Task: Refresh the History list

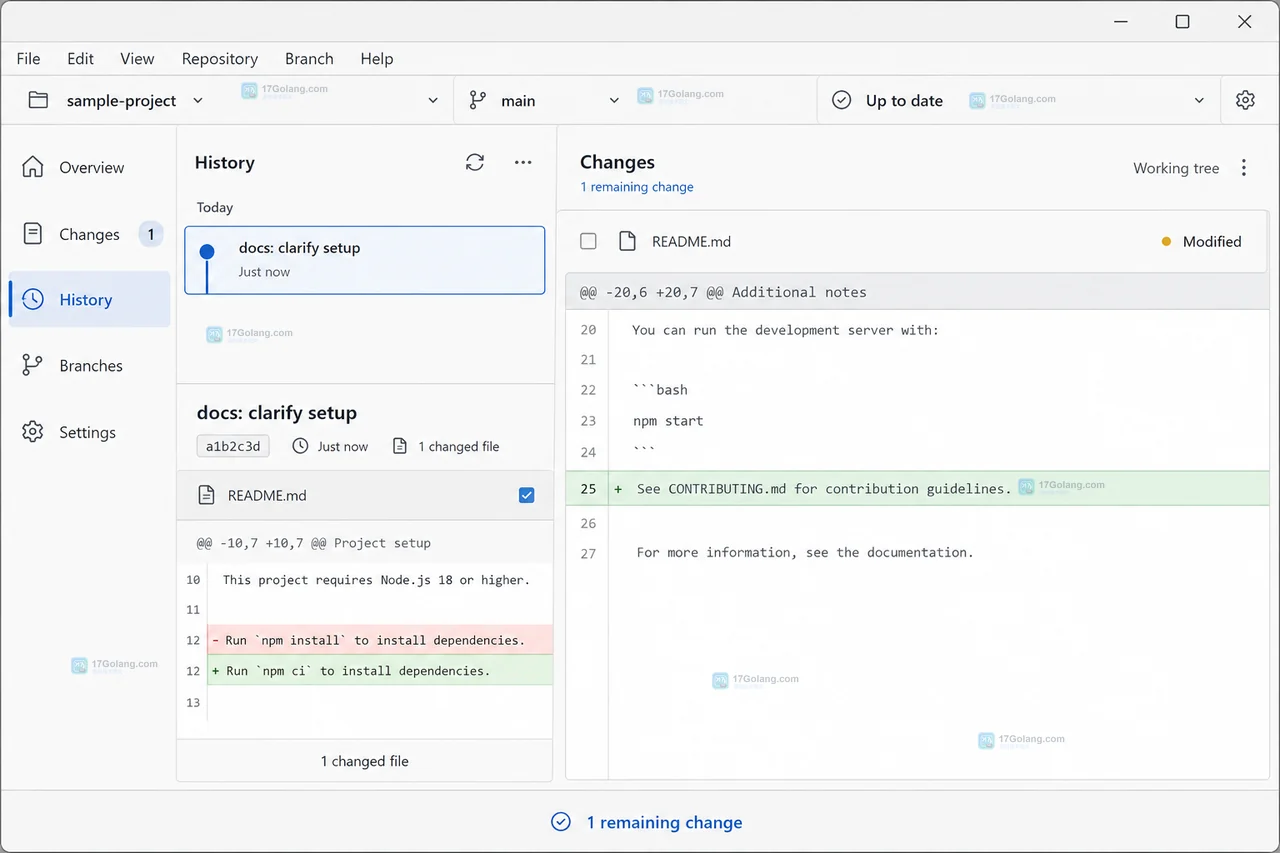Action: click(x=475, y=162)
